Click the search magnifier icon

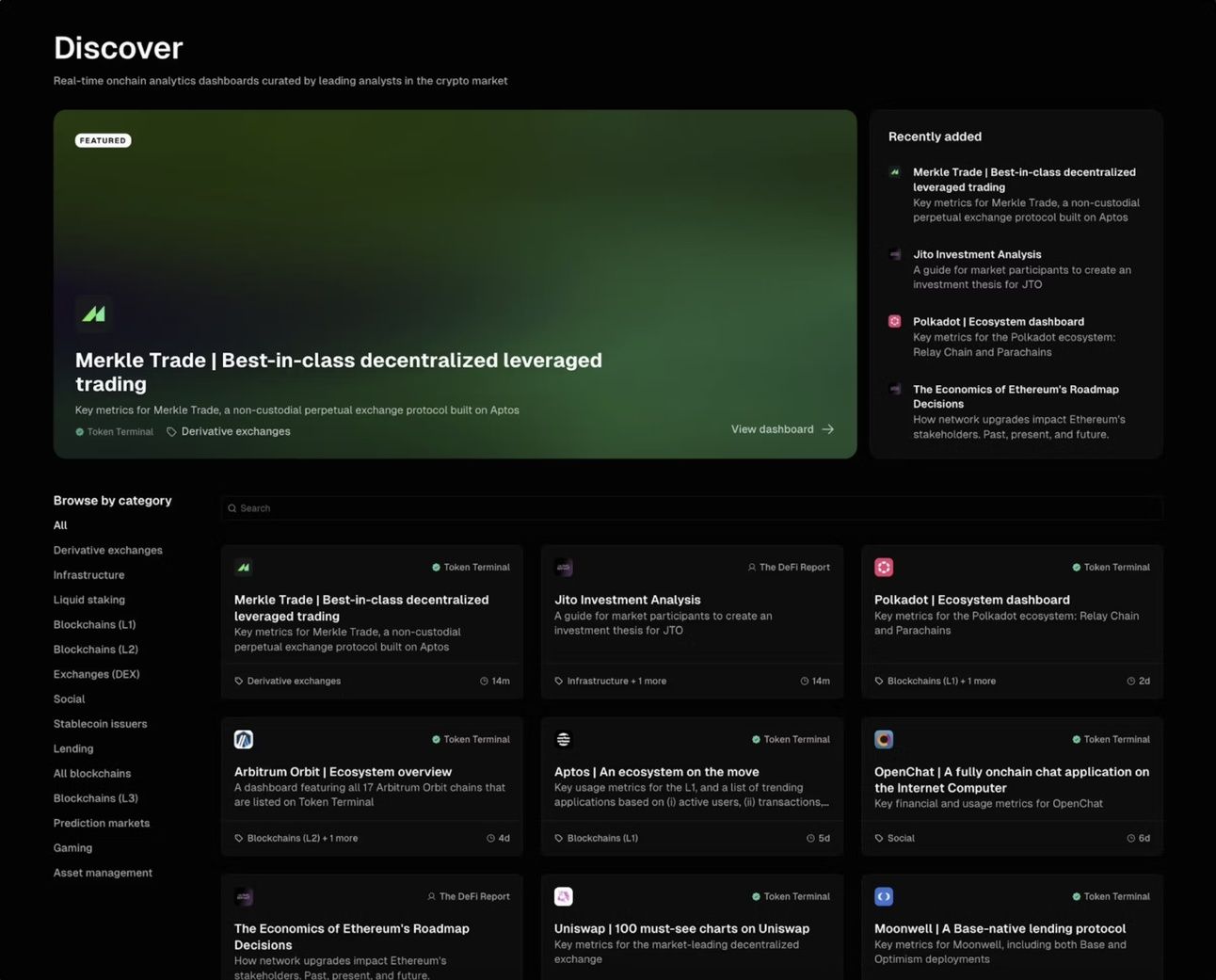tap(232, 508)
